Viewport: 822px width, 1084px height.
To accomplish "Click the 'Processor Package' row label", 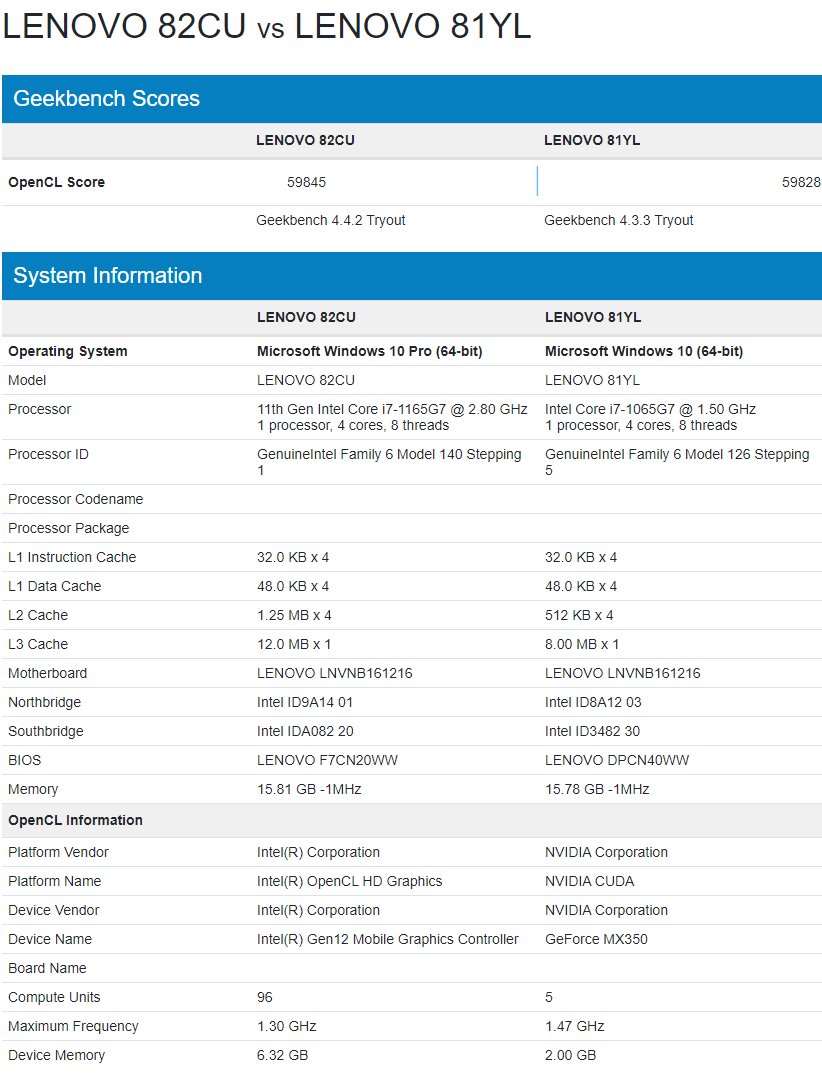I will coord(68,528).
